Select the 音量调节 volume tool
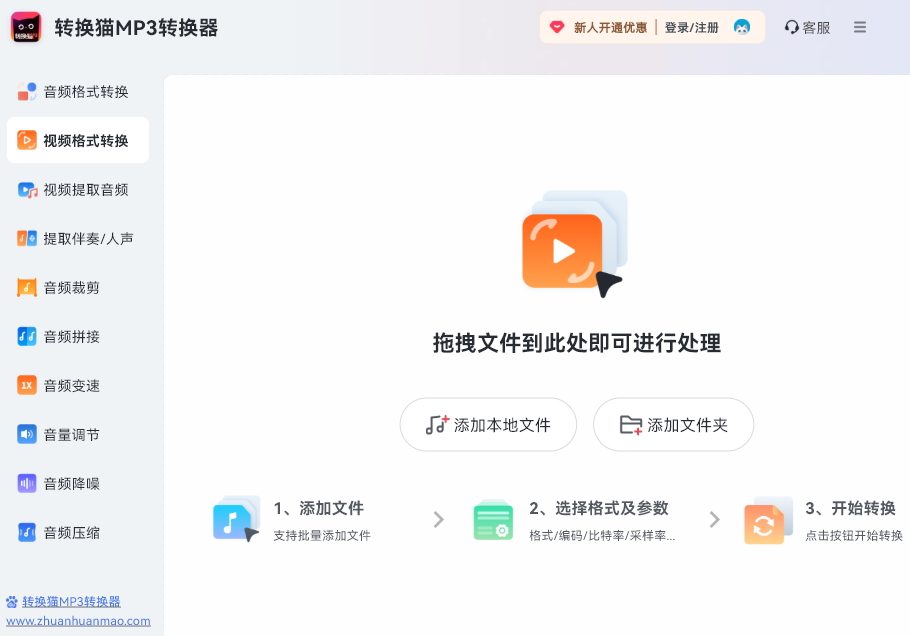910x636 pixels. (x=77, y=434)
